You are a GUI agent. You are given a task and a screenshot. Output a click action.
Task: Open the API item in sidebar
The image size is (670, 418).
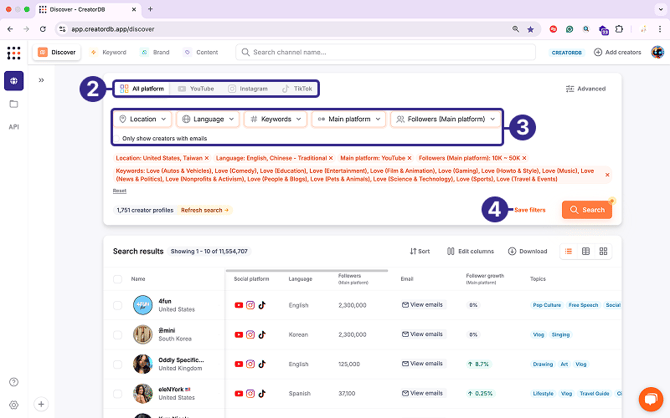[x=14, y=127]
